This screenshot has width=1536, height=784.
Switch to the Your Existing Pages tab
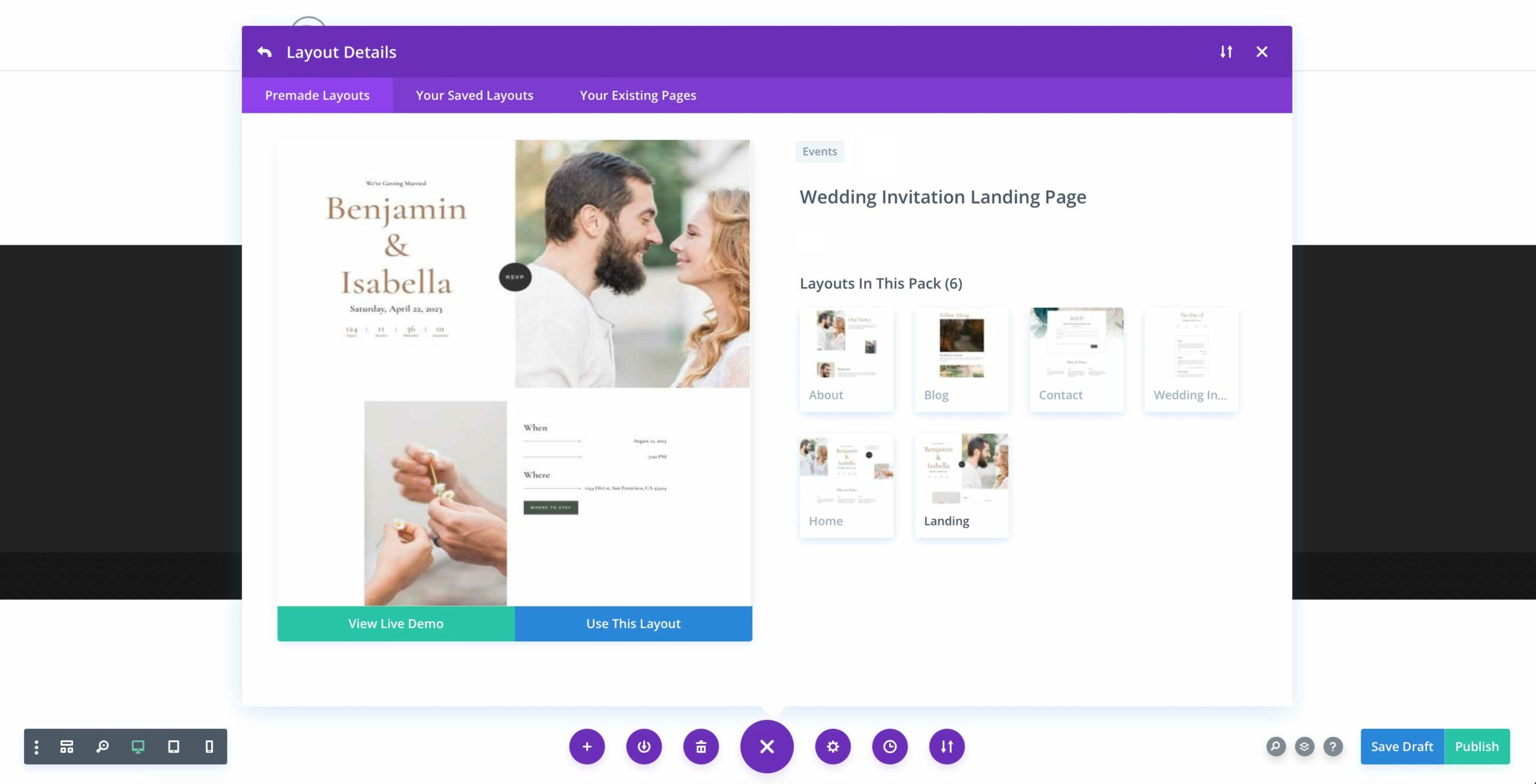click(x=638, y=95)
